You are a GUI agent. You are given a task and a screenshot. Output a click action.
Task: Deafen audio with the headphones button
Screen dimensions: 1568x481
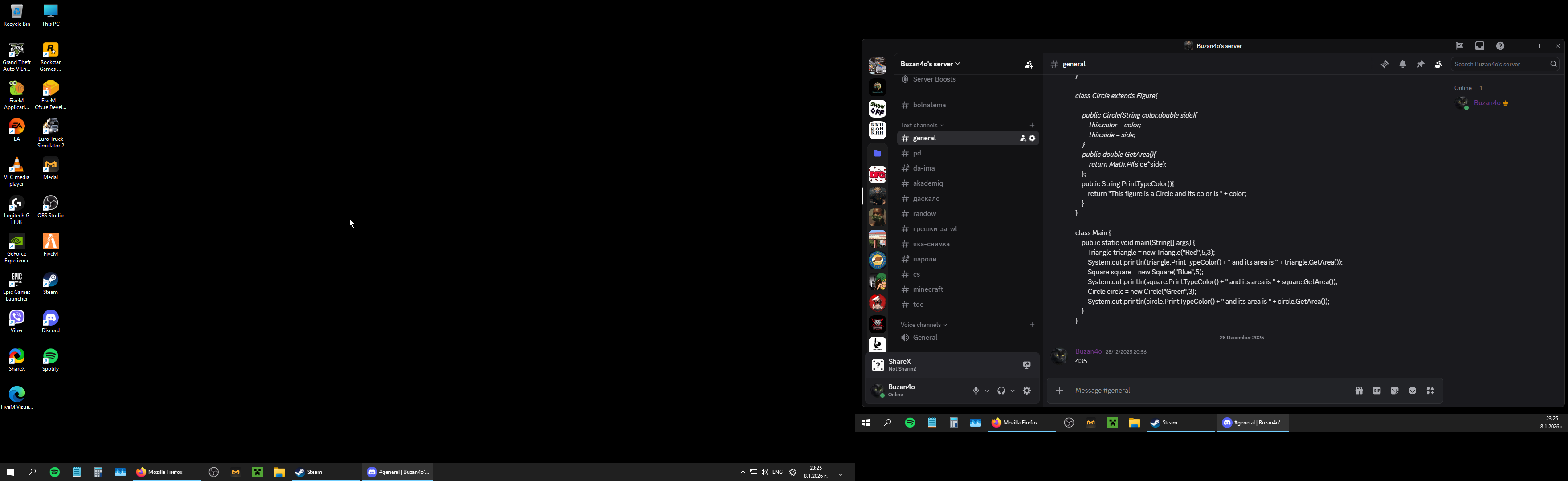click(x=1001, y=391)
